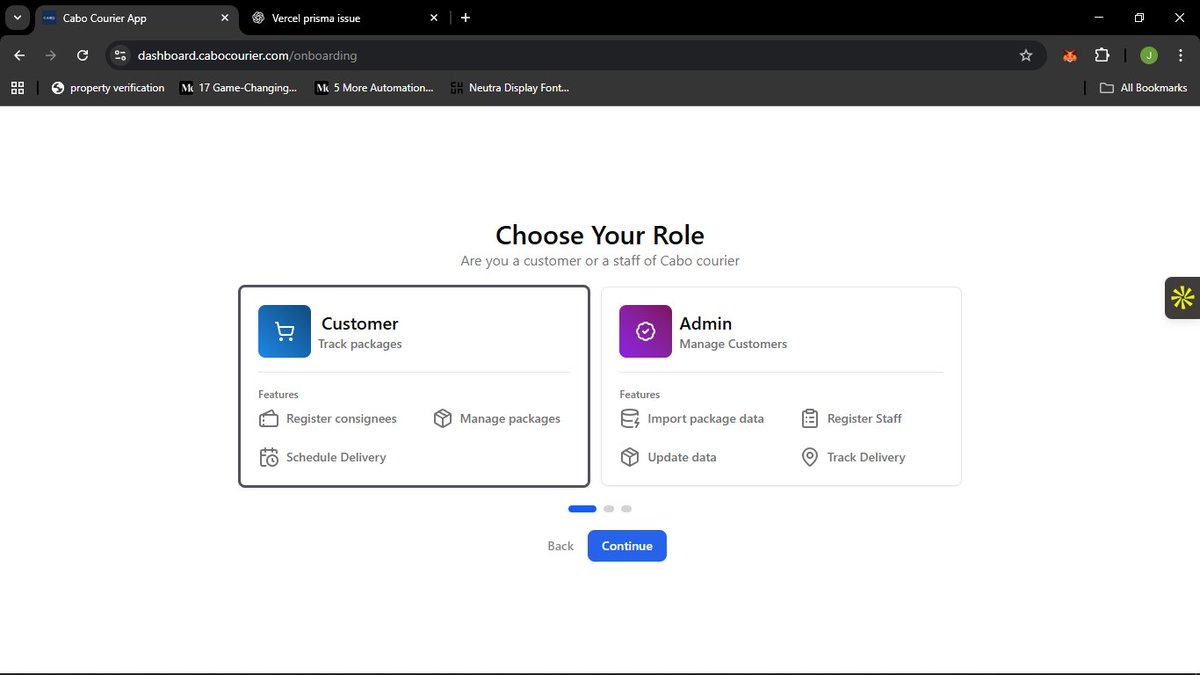Click the Register consignees label

click(x=341, y=419)
